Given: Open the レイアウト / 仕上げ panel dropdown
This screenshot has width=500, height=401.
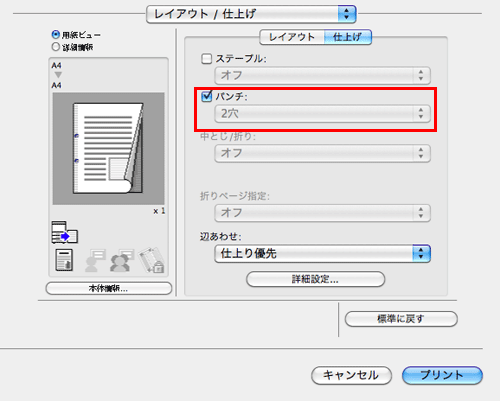Looking at the screenshot, I should 251,14.
